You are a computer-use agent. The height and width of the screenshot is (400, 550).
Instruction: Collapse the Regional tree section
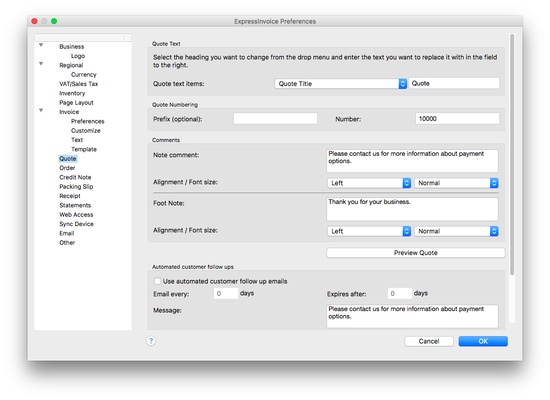(x=41, y=64)
